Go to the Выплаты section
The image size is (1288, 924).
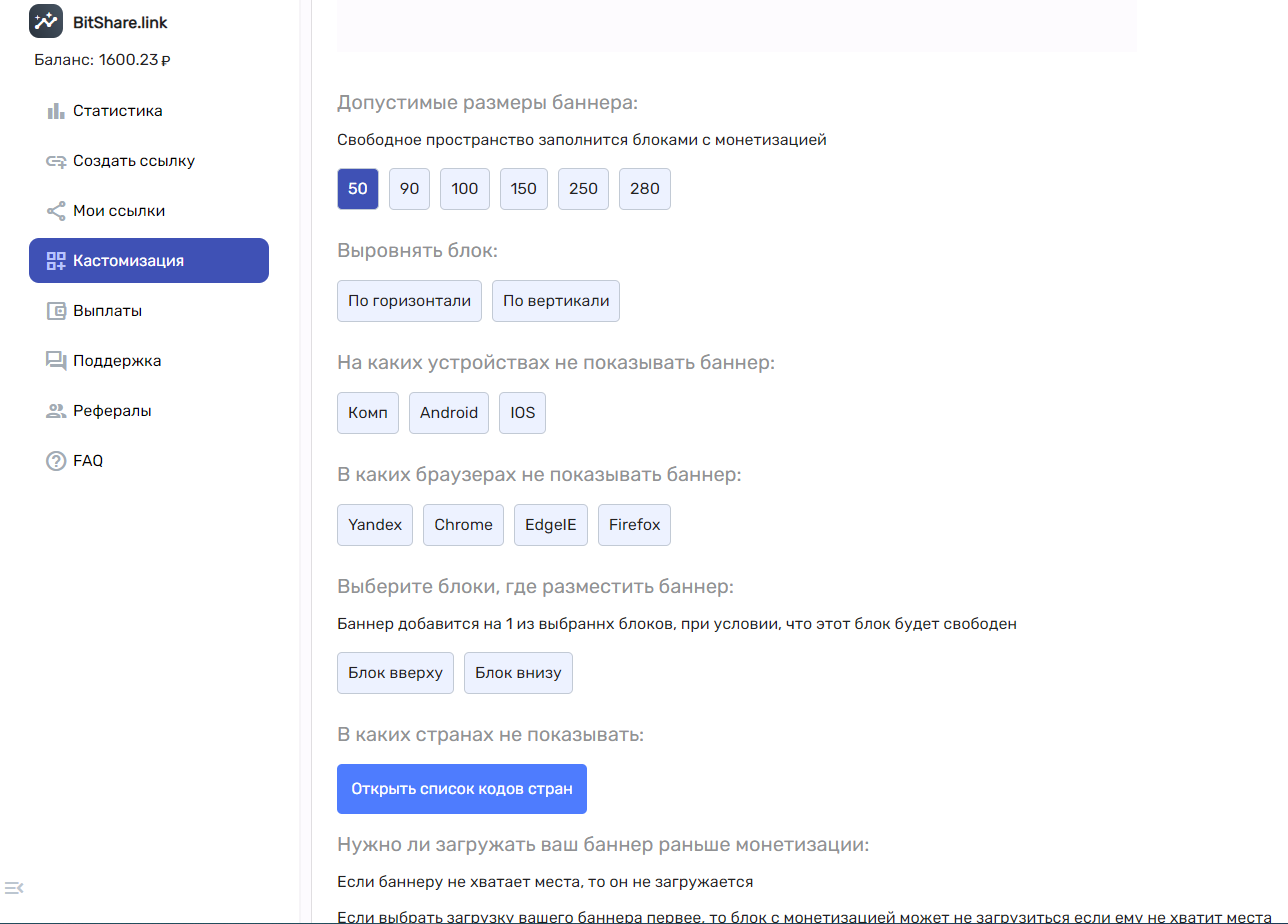tap(107, 311)
